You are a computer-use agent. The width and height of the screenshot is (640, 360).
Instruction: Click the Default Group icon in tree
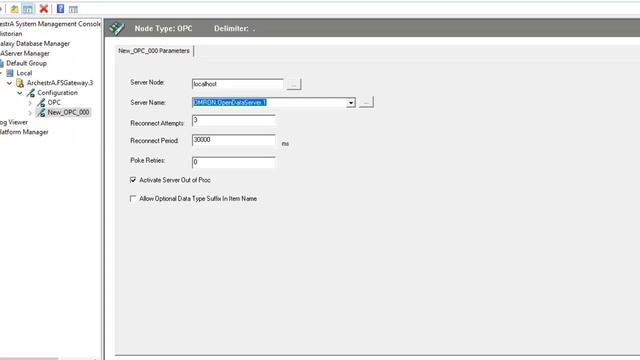pos(1,63)
